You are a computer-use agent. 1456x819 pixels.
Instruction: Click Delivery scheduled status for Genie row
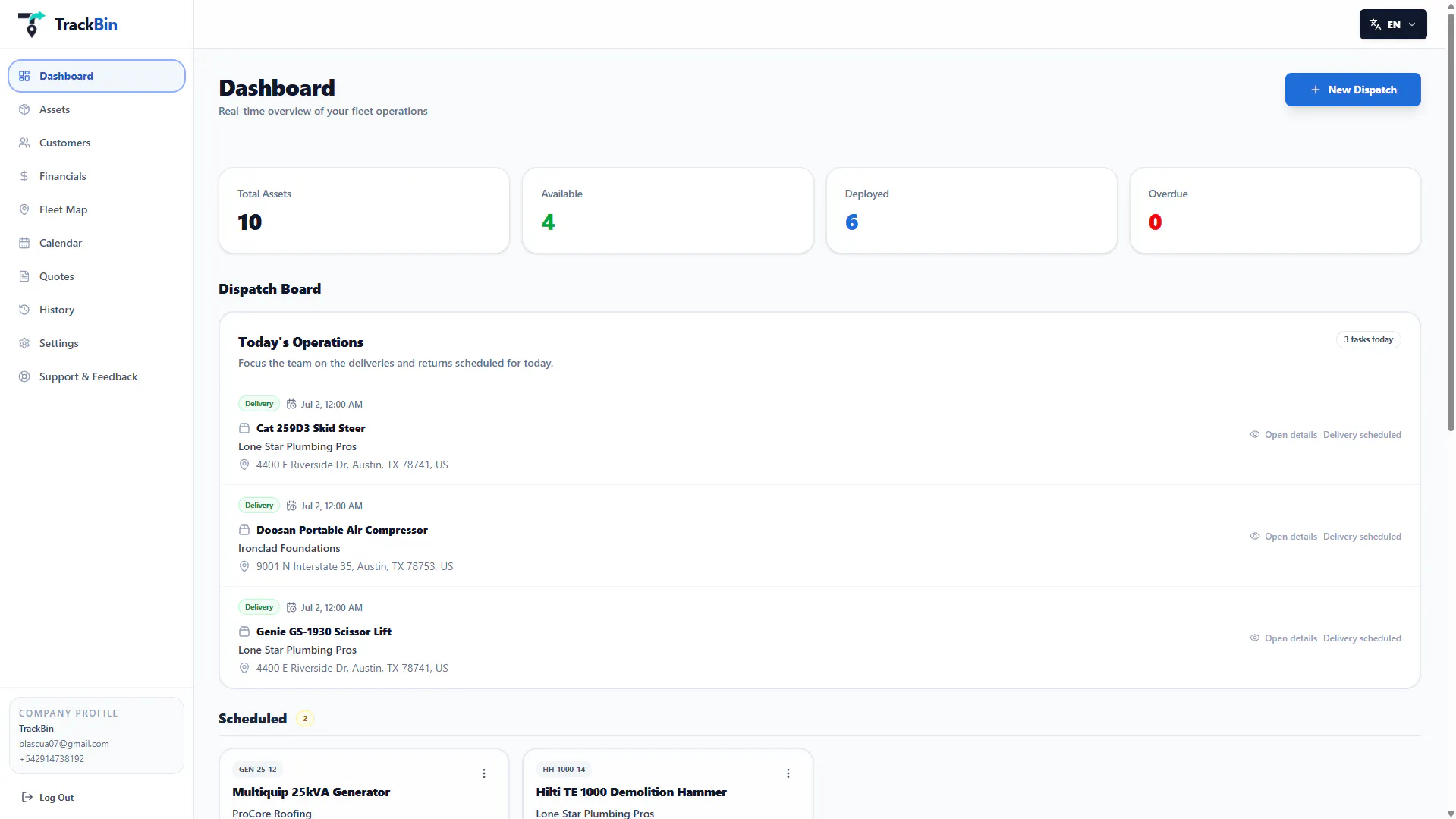(1362, 638)
